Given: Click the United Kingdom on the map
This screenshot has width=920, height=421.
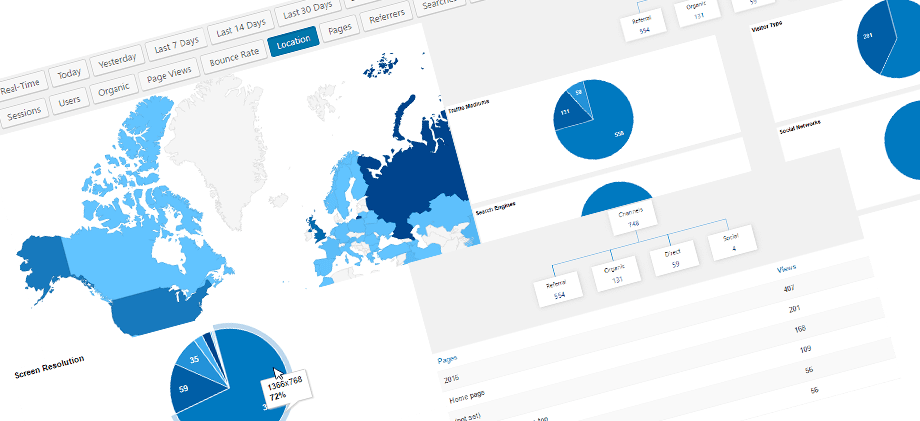Looking at the screenshot, I should tap(317, 230).
